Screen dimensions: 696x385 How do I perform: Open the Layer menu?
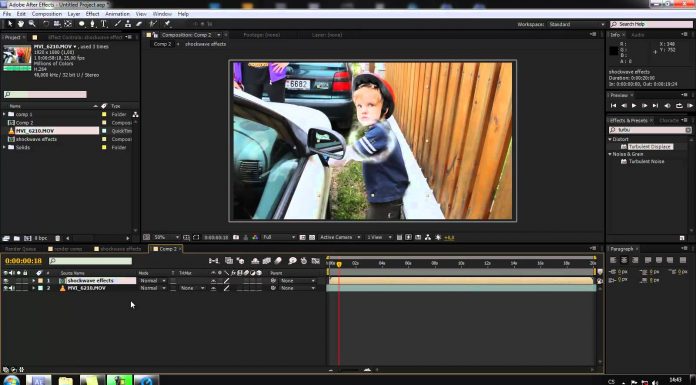pos(74,14)
